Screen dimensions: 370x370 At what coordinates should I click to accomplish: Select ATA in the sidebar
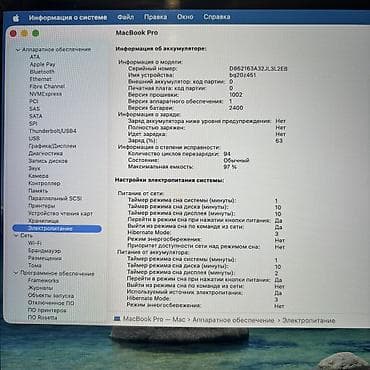(34, 57)
